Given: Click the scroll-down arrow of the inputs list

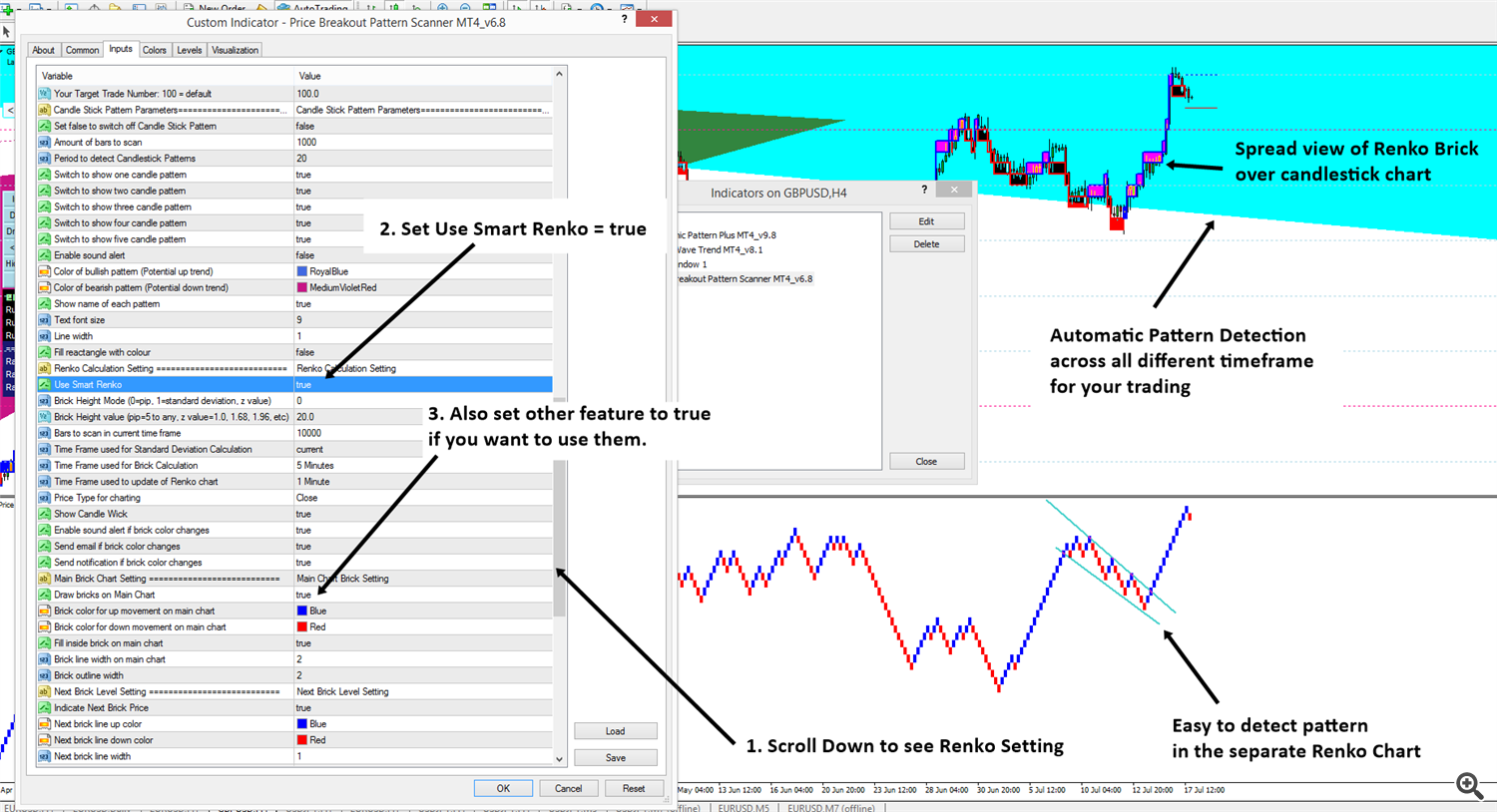Looking at the screenshot, I should click(559, 759).
